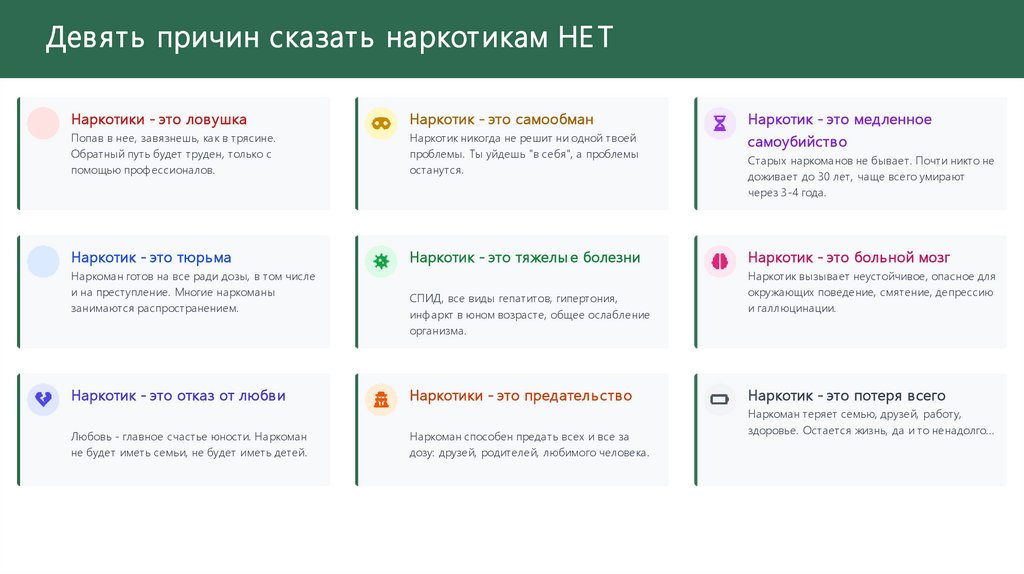Click heading 'Наркотик - это больной мозг'
Image resolution: width=1024 pixels, height=574 pixels.
849,257
